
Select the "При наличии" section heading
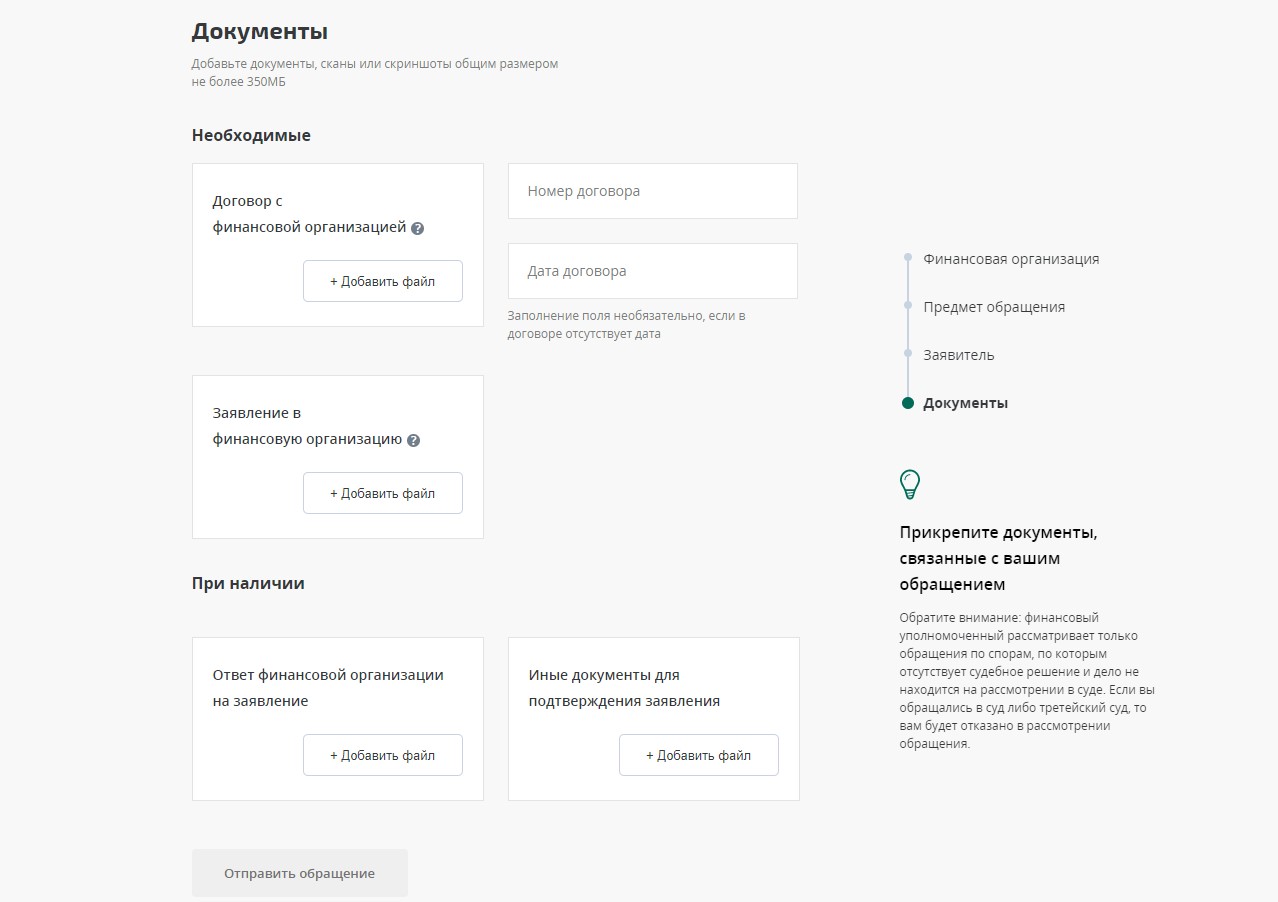tap(248, 583)
